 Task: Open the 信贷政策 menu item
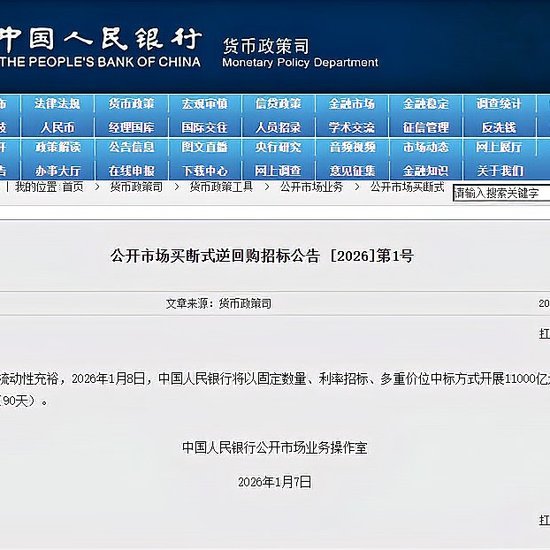pyautogui.click(x=278, y=104)
